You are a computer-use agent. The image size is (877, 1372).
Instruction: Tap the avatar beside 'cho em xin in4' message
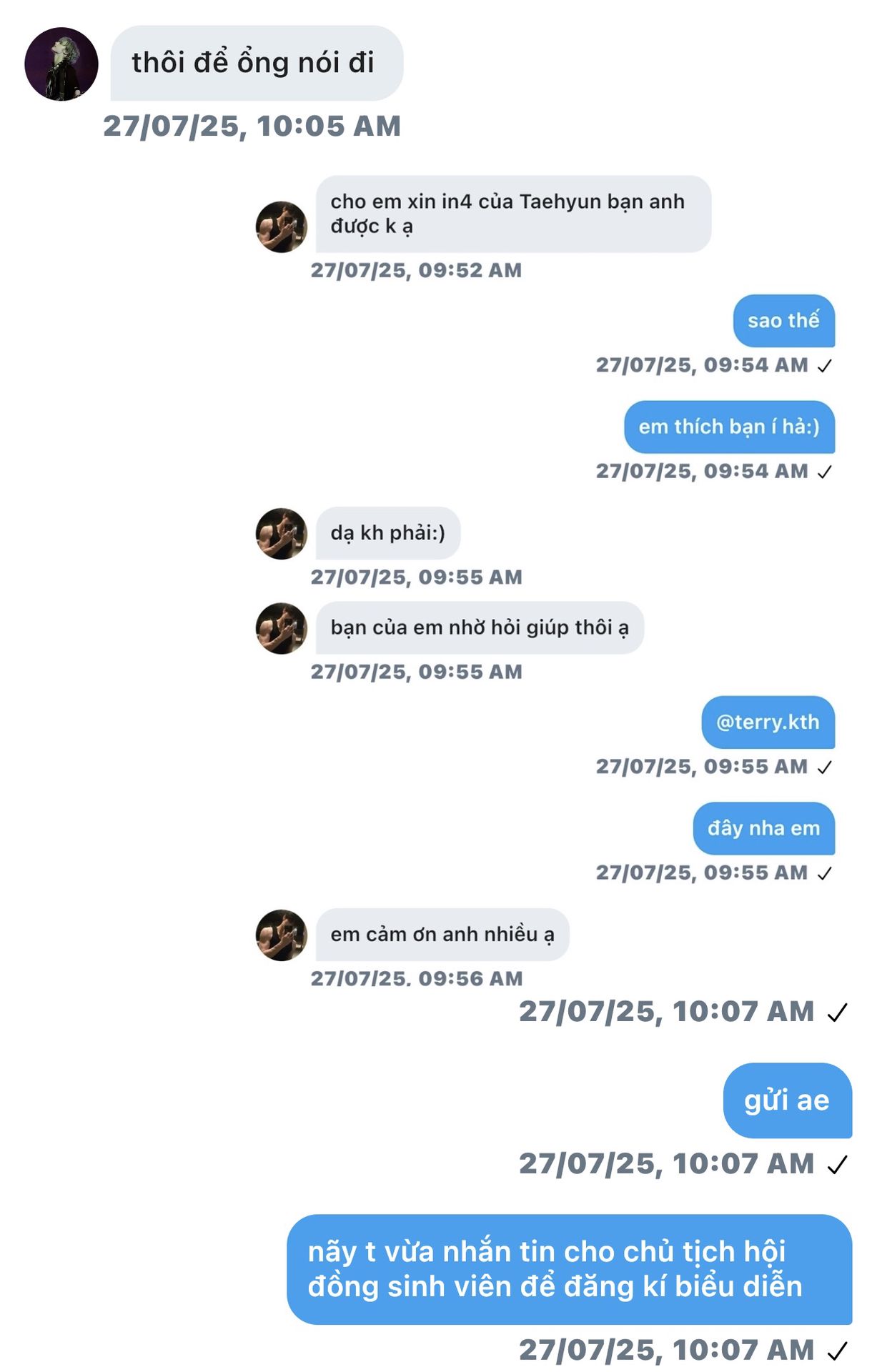point(282,227)
